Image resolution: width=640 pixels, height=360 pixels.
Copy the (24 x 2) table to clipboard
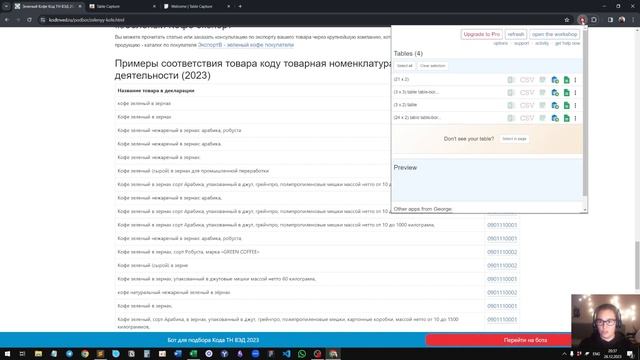pos(555,118)
